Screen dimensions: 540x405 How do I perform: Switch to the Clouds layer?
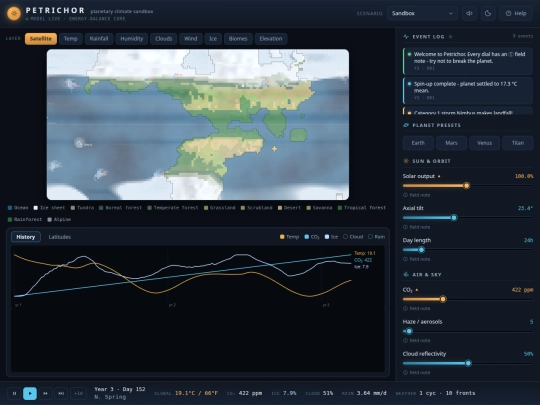[164, 39]
